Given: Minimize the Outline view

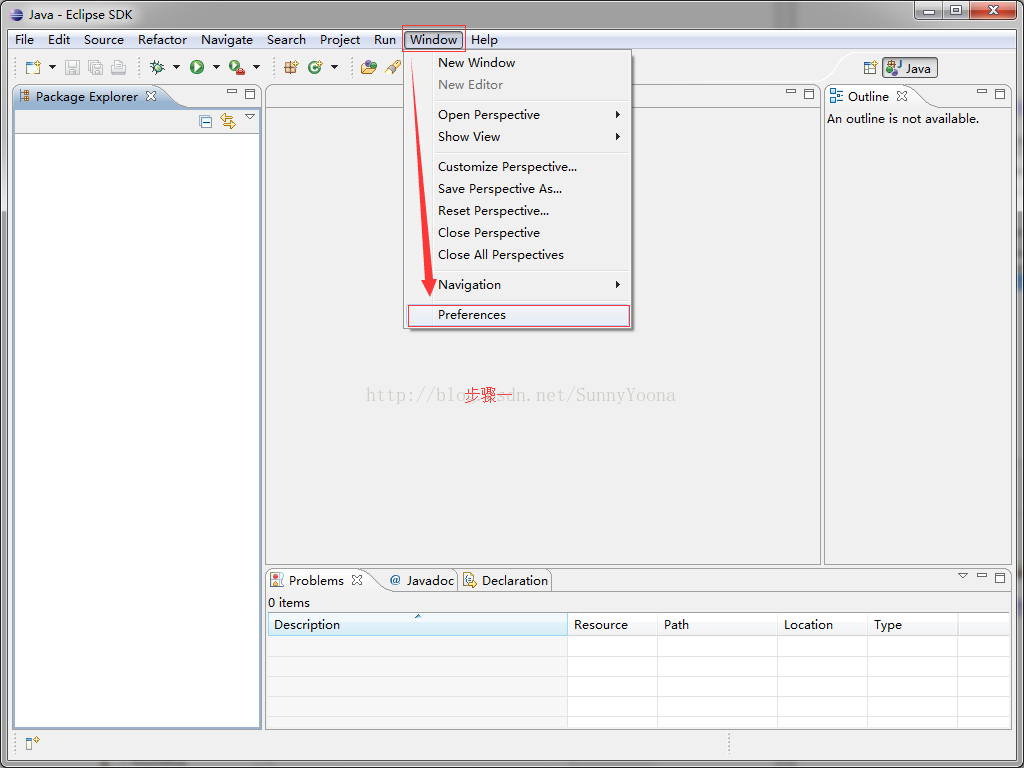Looking at the screenshot, I should click(x=982, y=92).
